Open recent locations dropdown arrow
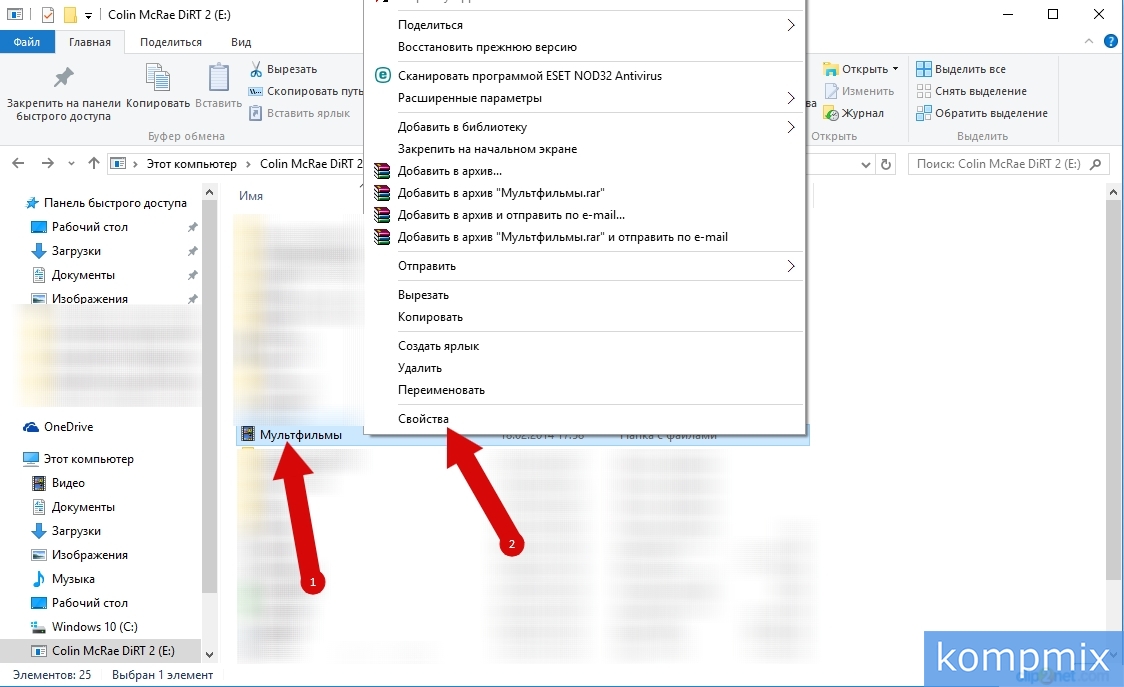Screen dimensions: 1124x687 pos(71,164)
